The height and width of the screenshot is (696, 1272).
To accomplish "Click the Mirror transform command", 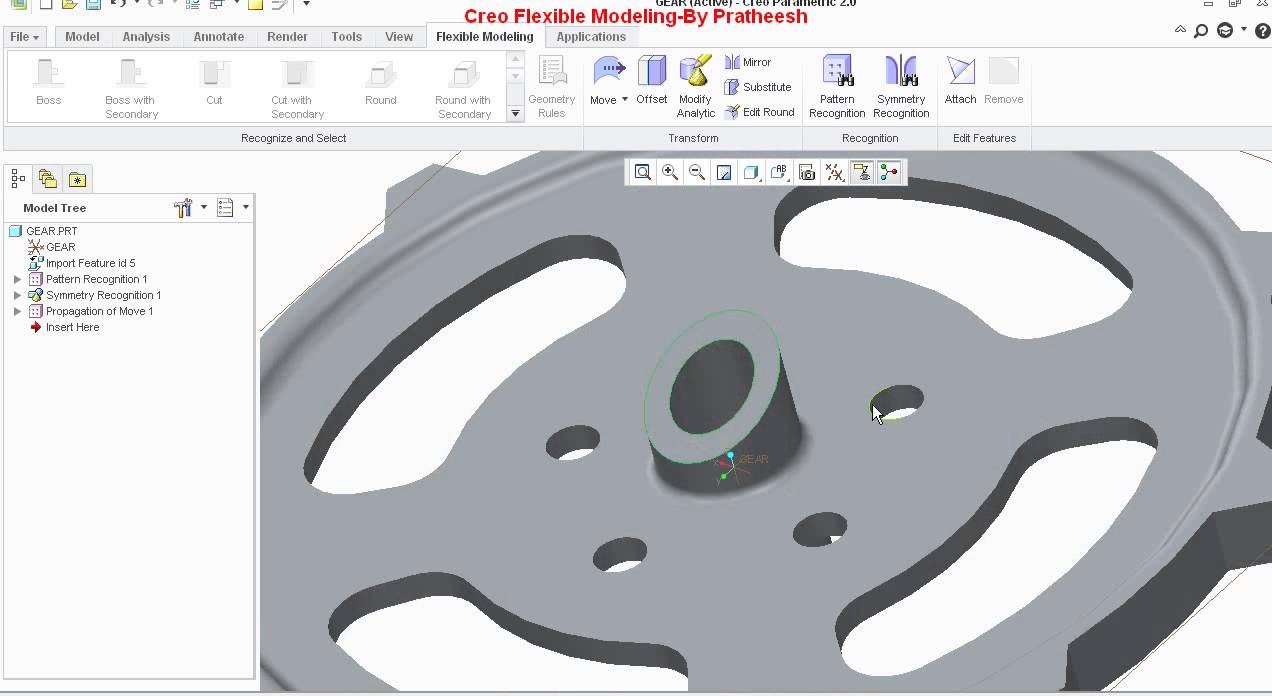I will 747,62.
